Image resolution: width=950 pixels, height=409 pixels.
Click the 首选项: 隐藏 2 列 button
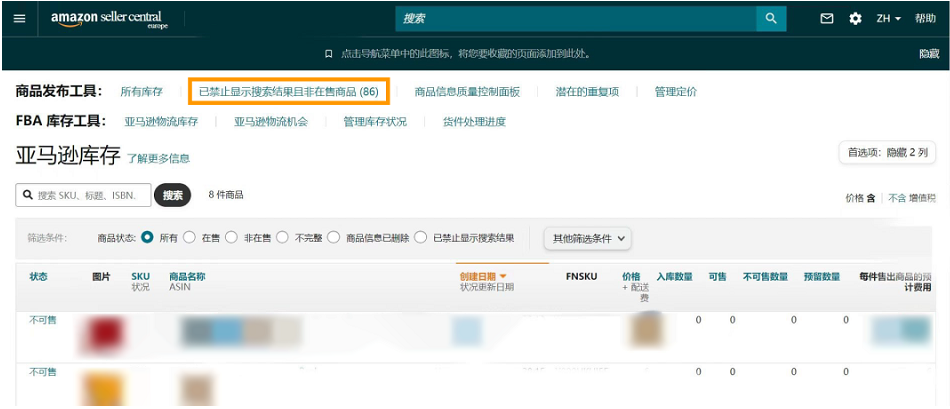pos(887,153)
